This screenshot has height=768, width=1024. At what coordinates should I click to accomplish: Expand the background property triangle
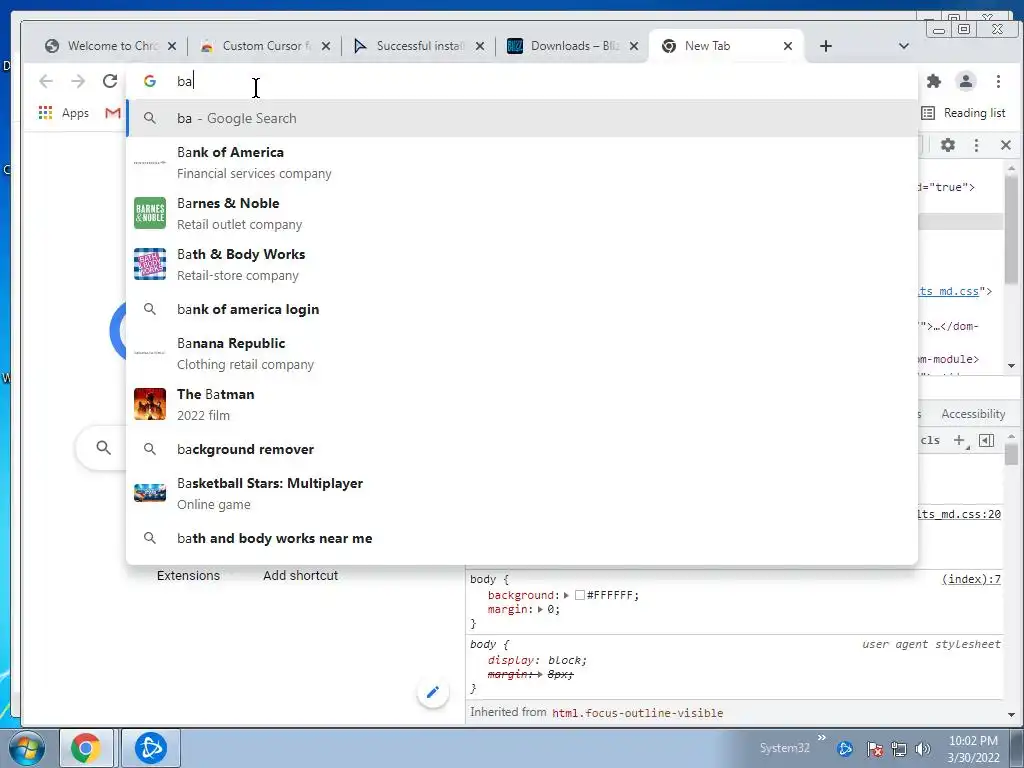point(566,595)
